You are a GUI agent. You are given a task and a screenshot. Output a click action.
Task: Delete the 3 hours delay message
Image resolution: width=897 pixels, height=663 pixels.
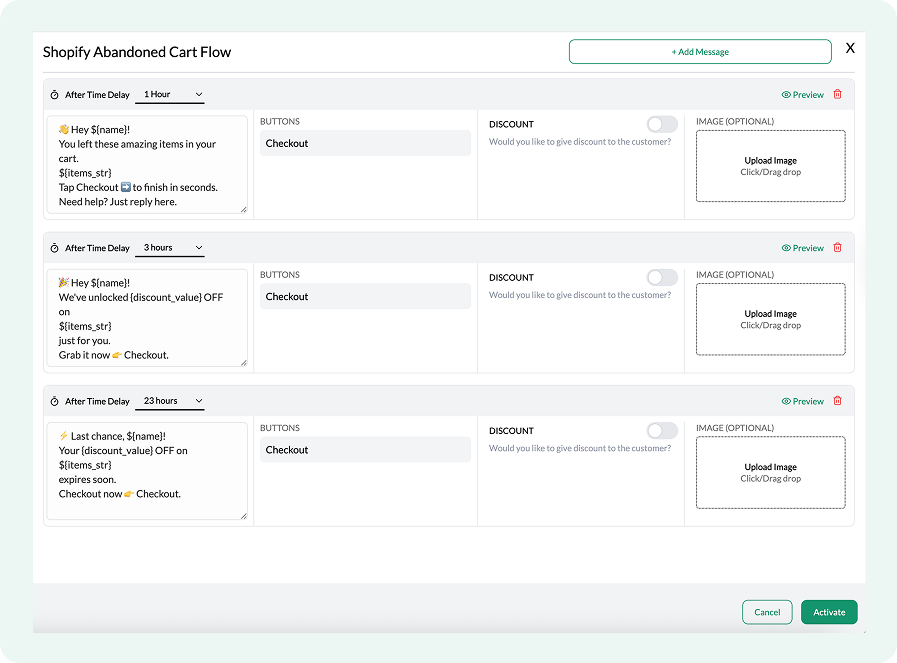click(838, 248)
